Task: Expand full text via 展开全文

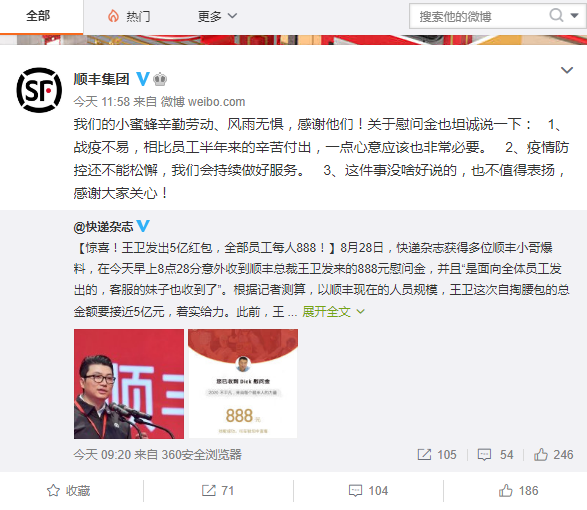Action: pos(334,312)
